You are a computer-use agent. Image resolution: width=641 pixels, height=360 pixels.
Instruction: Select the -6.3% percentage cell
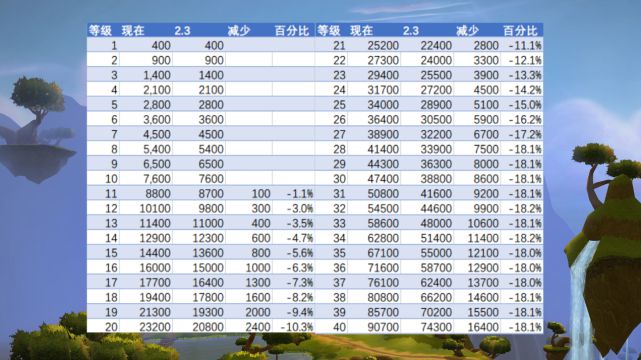pyautogui.click(x=300, y=268)
